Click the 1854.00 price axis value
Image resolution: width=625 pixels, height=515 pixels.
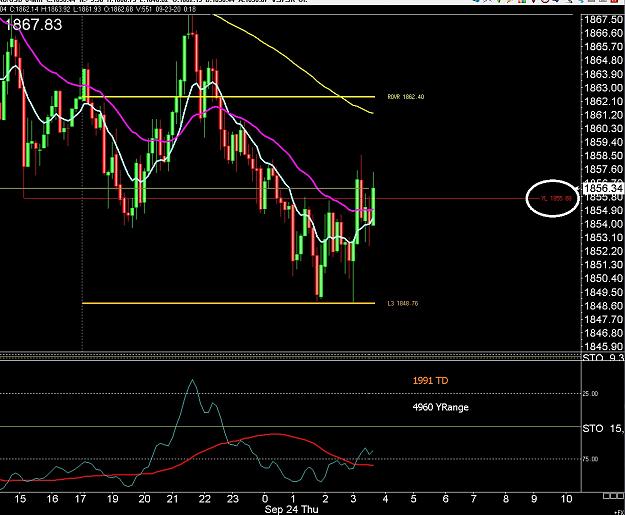tap(603, 224)
